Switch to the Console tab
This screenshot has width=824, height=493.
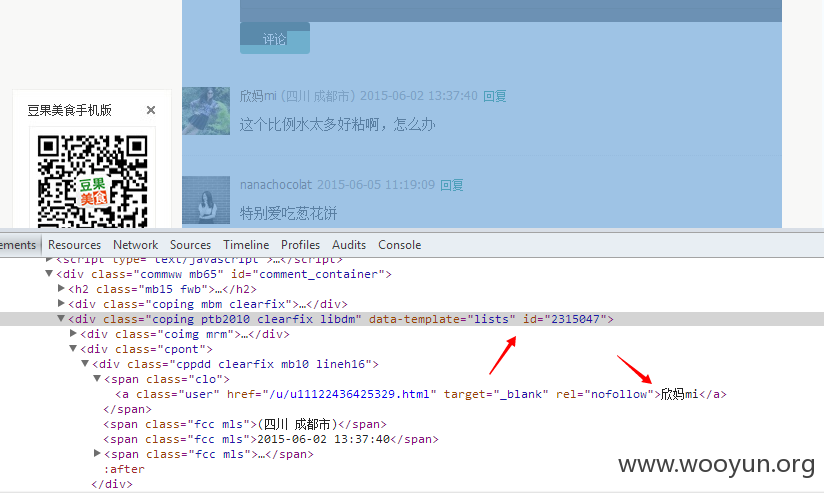(x=399, y=245)
